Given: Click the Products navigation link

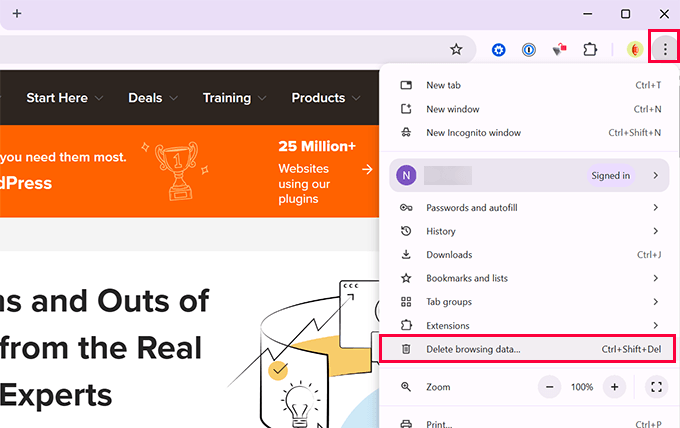Looking at the screenshot, I should pos(318,98).
